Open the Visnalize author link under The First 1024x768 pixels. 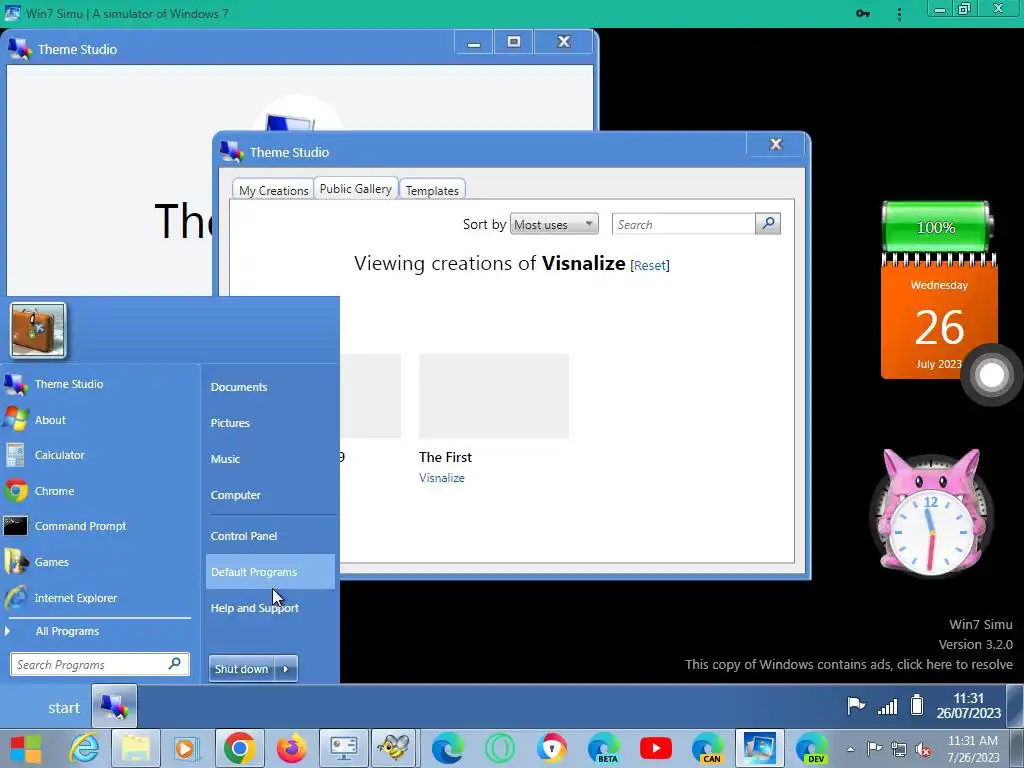pos(441,477)
